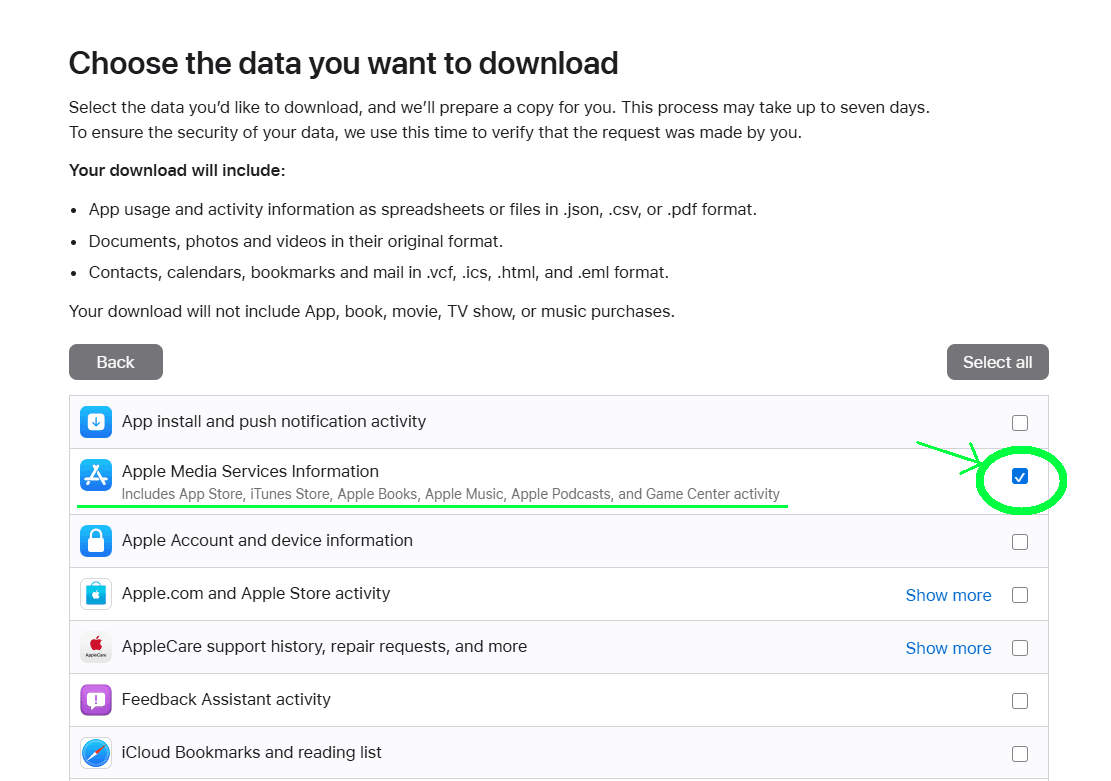Select the iCloud Bookmarks and reading list checkbox

(x=1020, y=753)
